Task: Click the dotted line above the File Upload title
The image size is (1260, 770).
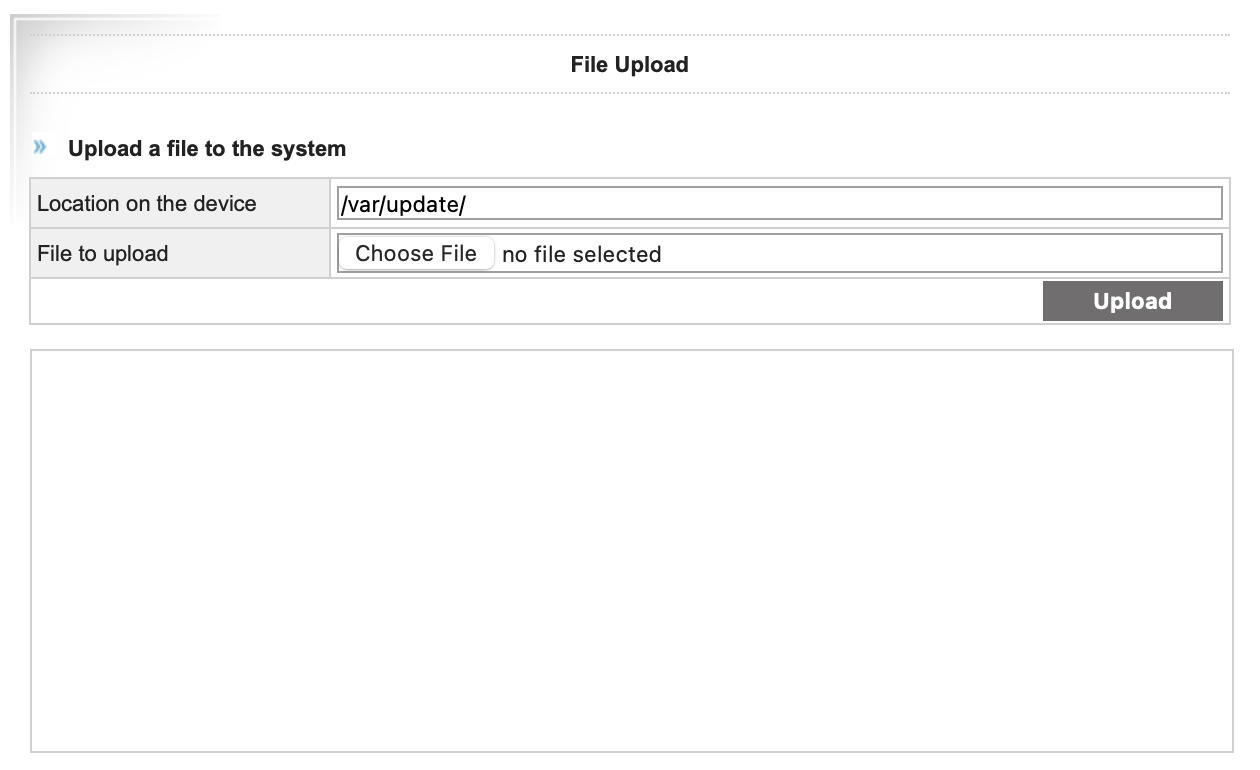Action: click(x=630, y=35)
